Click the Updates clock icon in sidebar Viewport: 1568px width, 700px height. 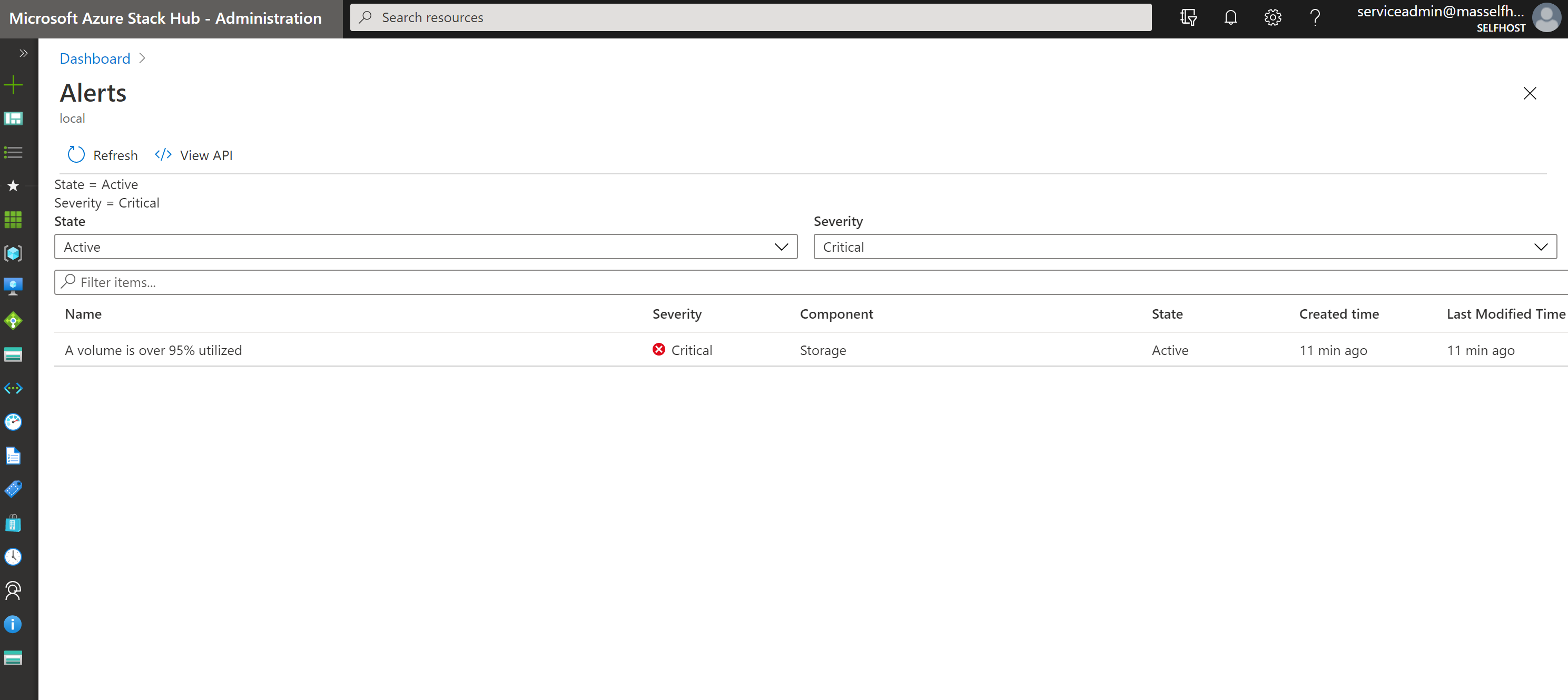click(x=13, y=556)
